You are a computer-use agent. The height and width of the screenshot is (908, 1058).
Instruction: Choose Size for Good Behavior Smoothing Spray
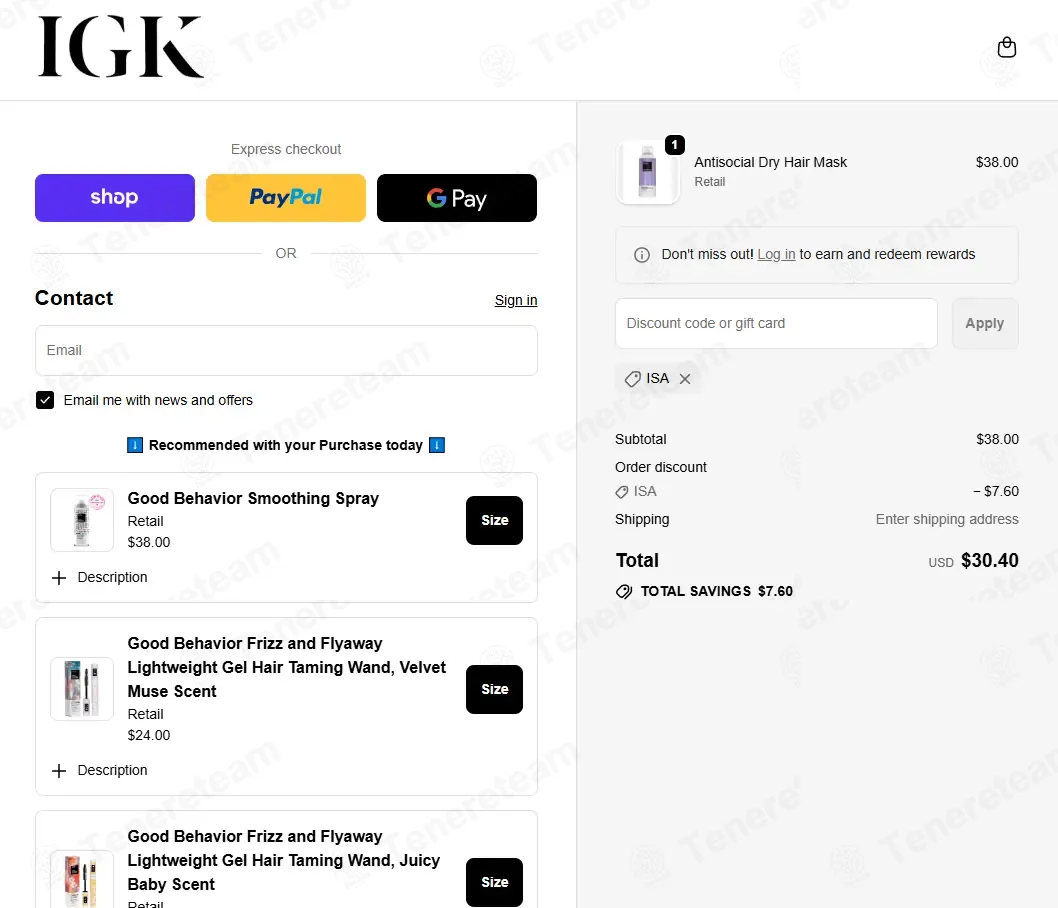[x=495, y=520]
